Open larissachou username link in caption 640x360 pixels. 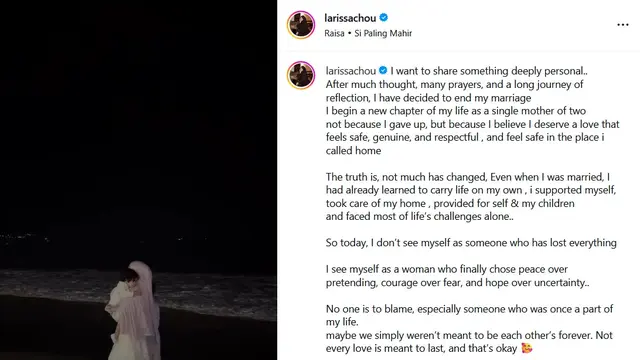point(351,71)
